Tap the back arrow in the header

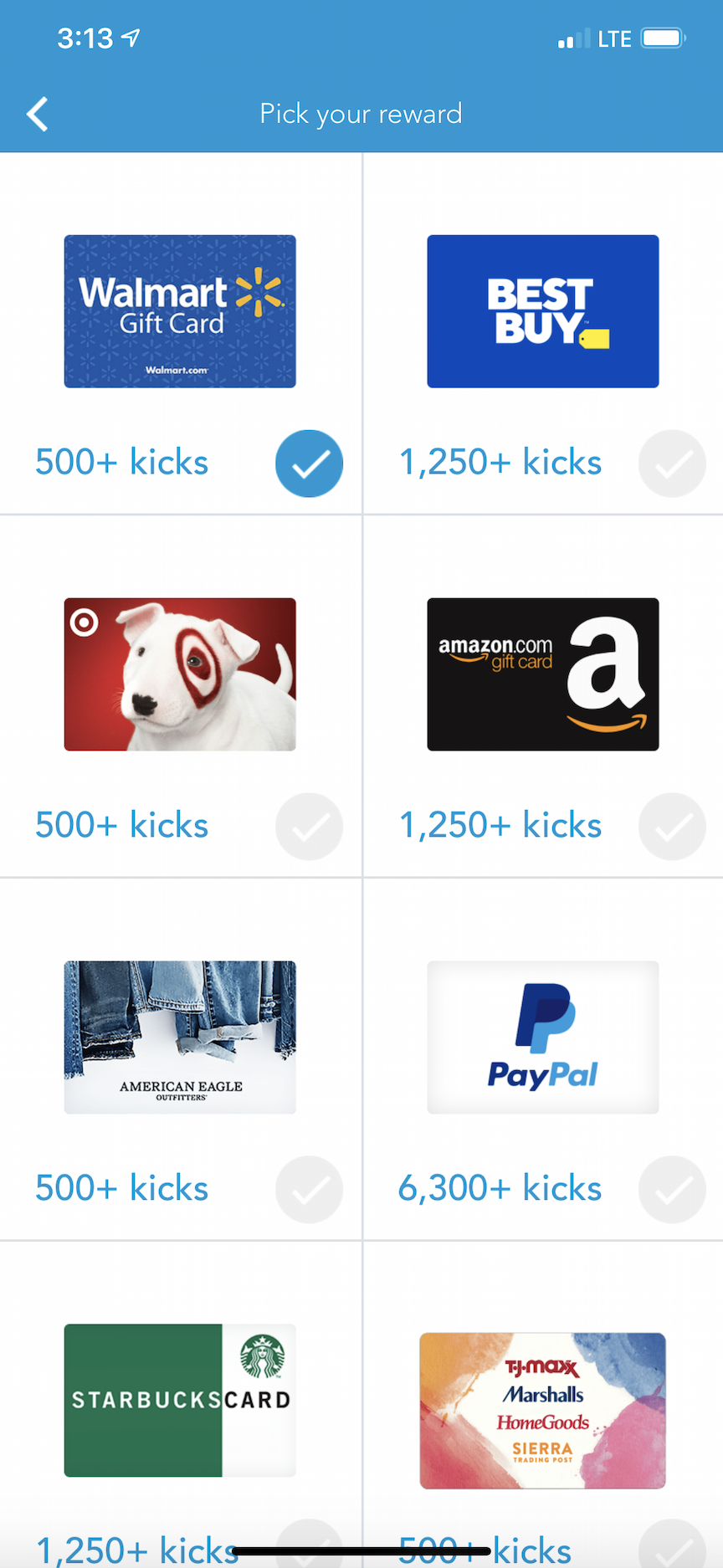(x=37, y=114)
